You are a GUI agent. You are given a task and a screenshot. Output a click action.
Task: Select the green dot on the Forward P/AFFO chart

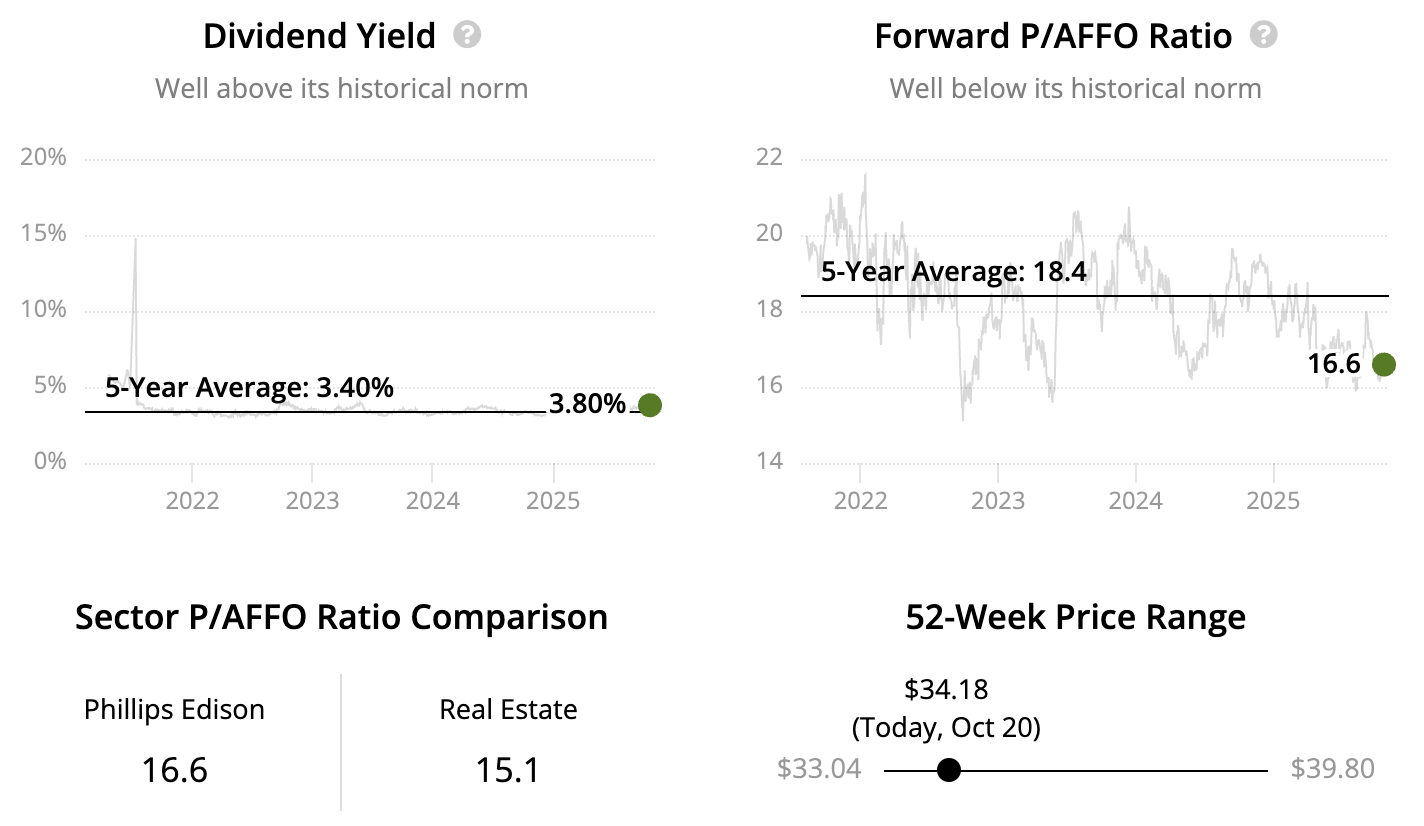(1383, 365)
